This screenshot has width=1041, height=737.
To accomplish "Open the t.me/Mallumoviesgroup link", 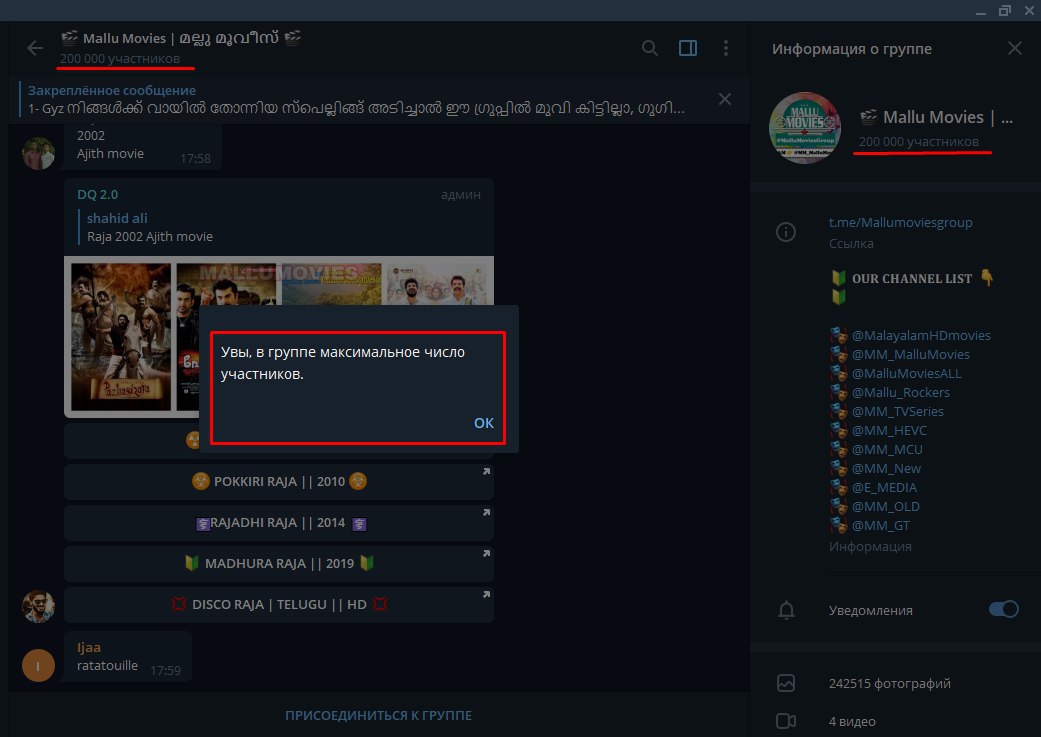I will 900,222.
